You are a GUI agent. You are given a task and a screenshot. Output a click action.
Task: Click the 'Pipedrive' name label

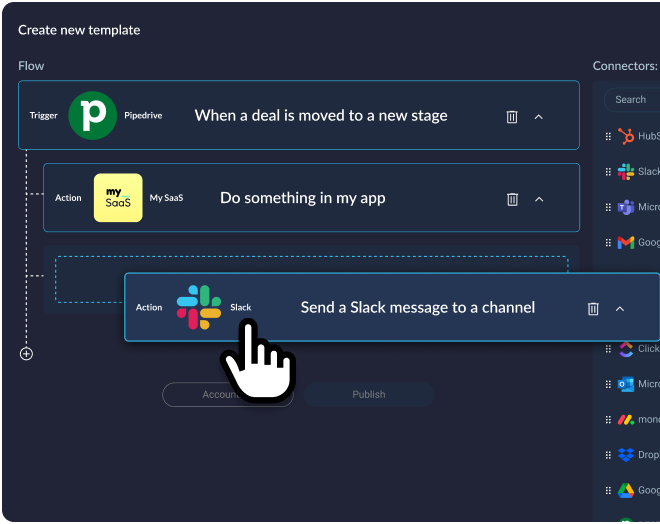[143, 115]
